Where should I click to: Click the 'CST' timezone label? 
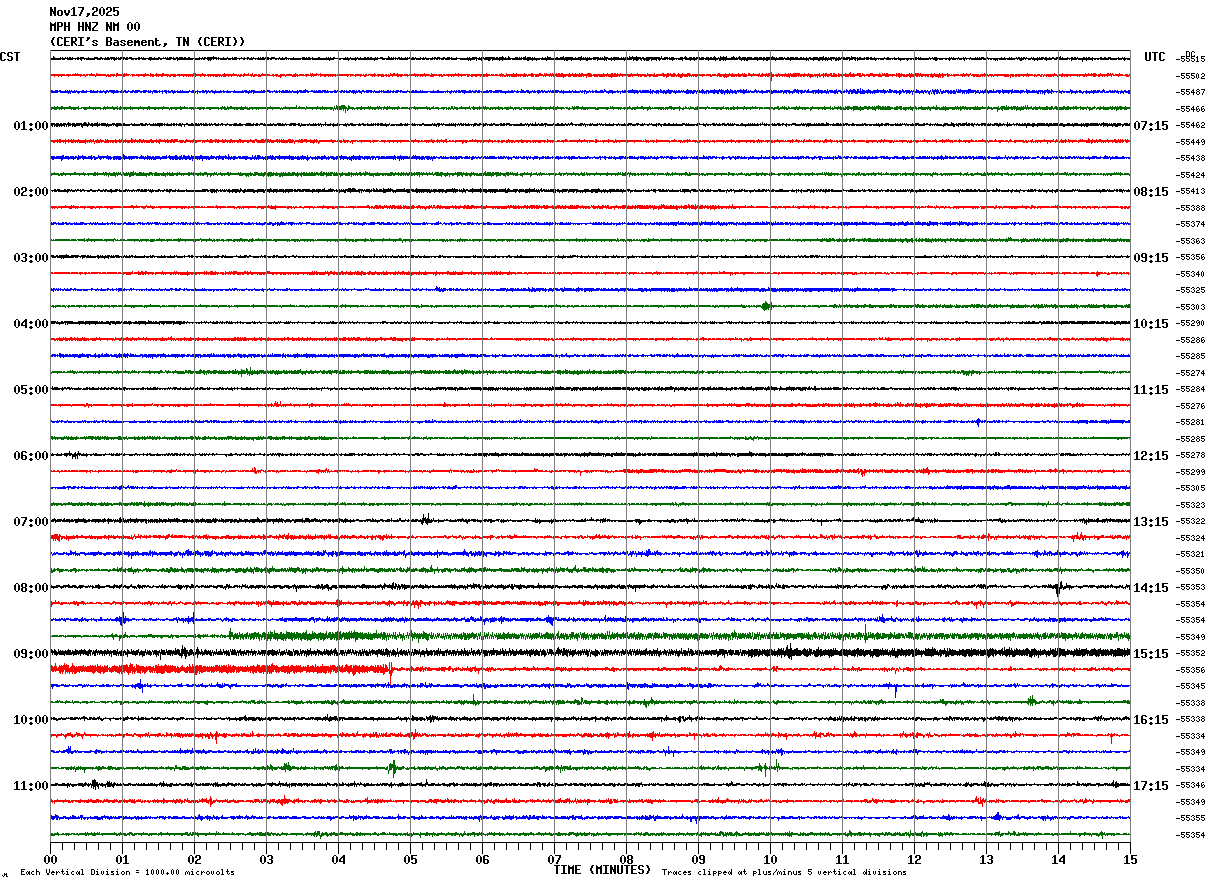click(x=10, y=57)
